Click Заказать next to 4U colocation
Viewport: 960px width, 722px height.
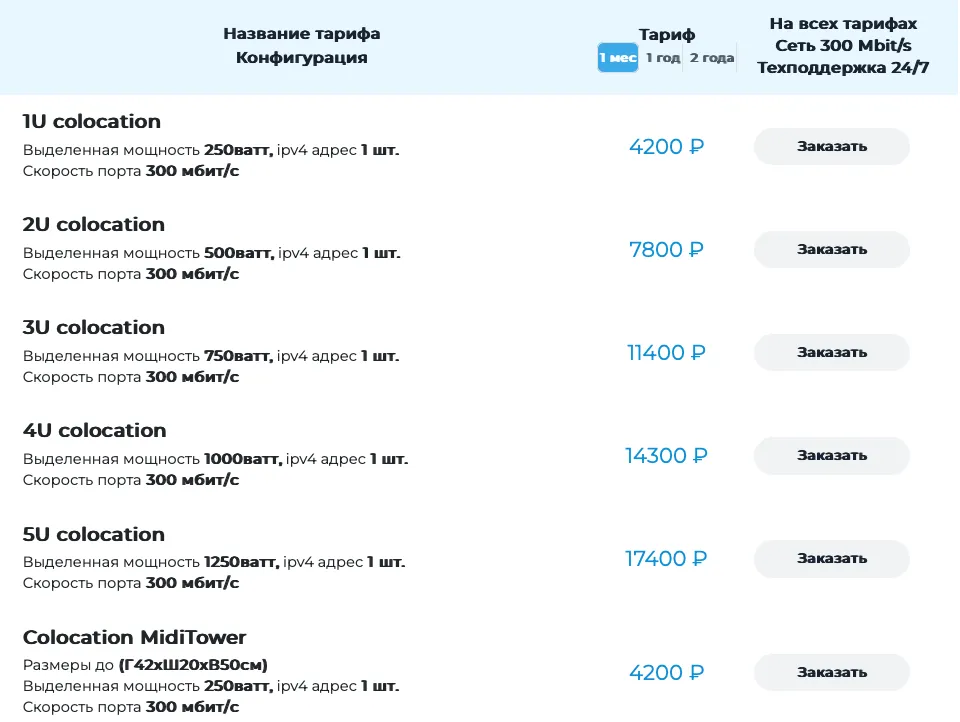coord(831,455)
